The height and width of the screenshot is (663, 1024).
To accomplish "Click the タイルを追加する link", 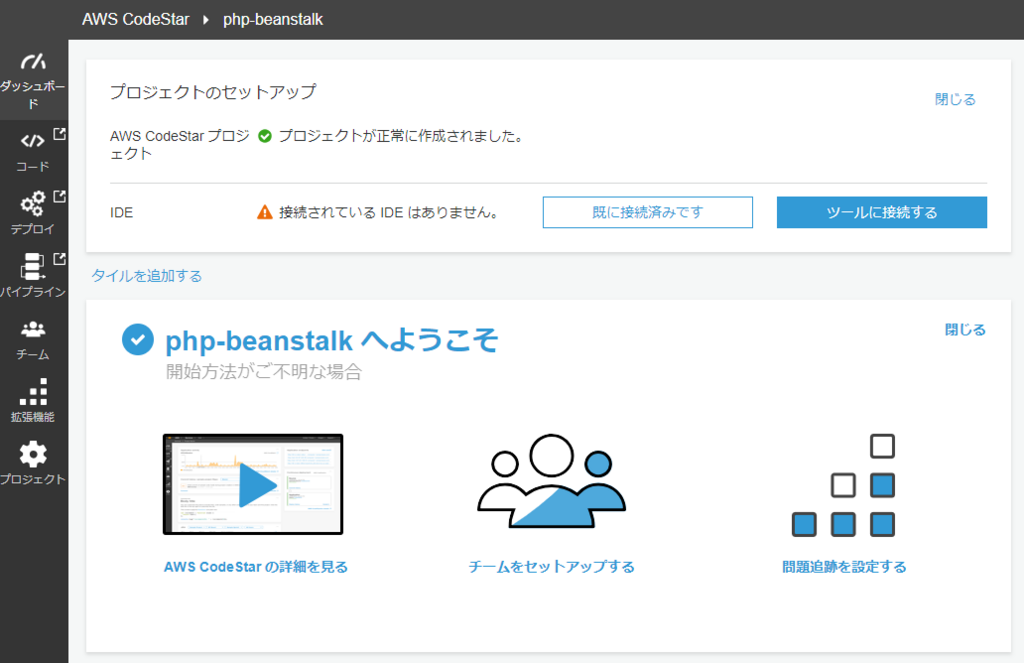I will click(x=147, y=276).
